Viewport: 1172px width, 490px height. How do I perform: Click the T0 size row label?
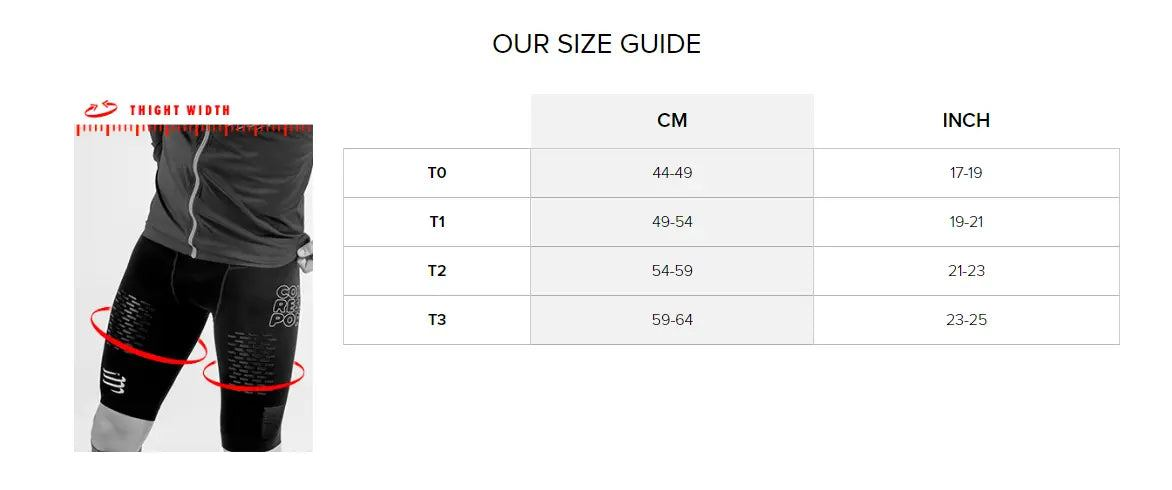click(x=437, y=173)
